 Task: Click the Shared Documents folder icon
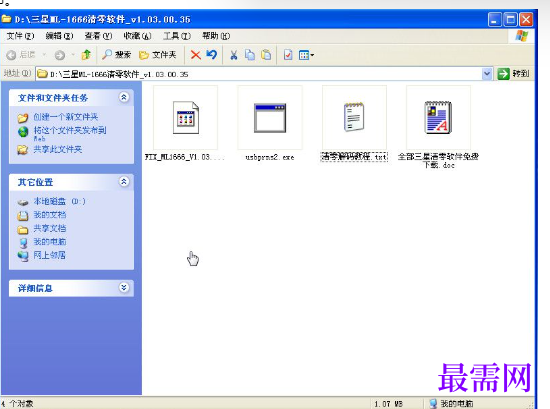pyautogui.click(x=23, y=230)
